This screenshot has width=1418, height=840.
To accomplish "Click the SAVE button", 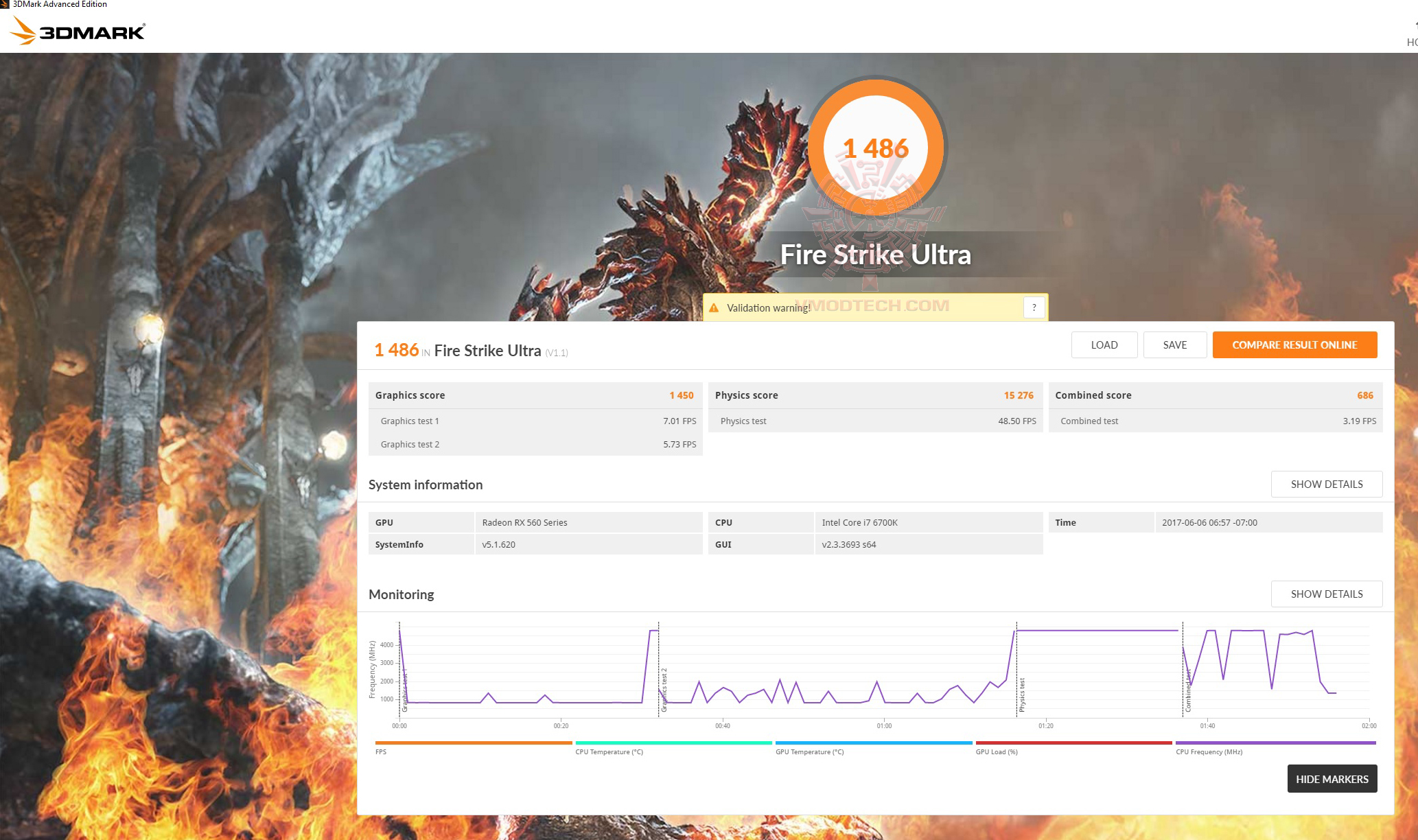I will (x=1175, y=345).
